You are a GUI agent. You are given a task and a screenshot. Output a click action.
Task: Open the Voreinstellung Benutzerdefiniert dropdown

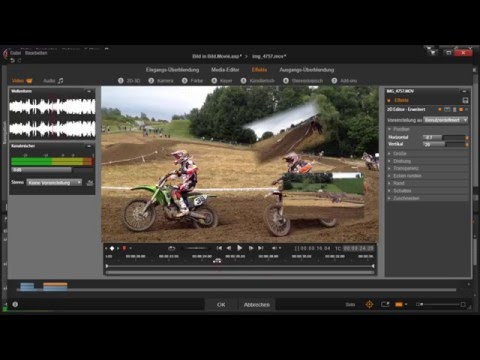point(446,120)
